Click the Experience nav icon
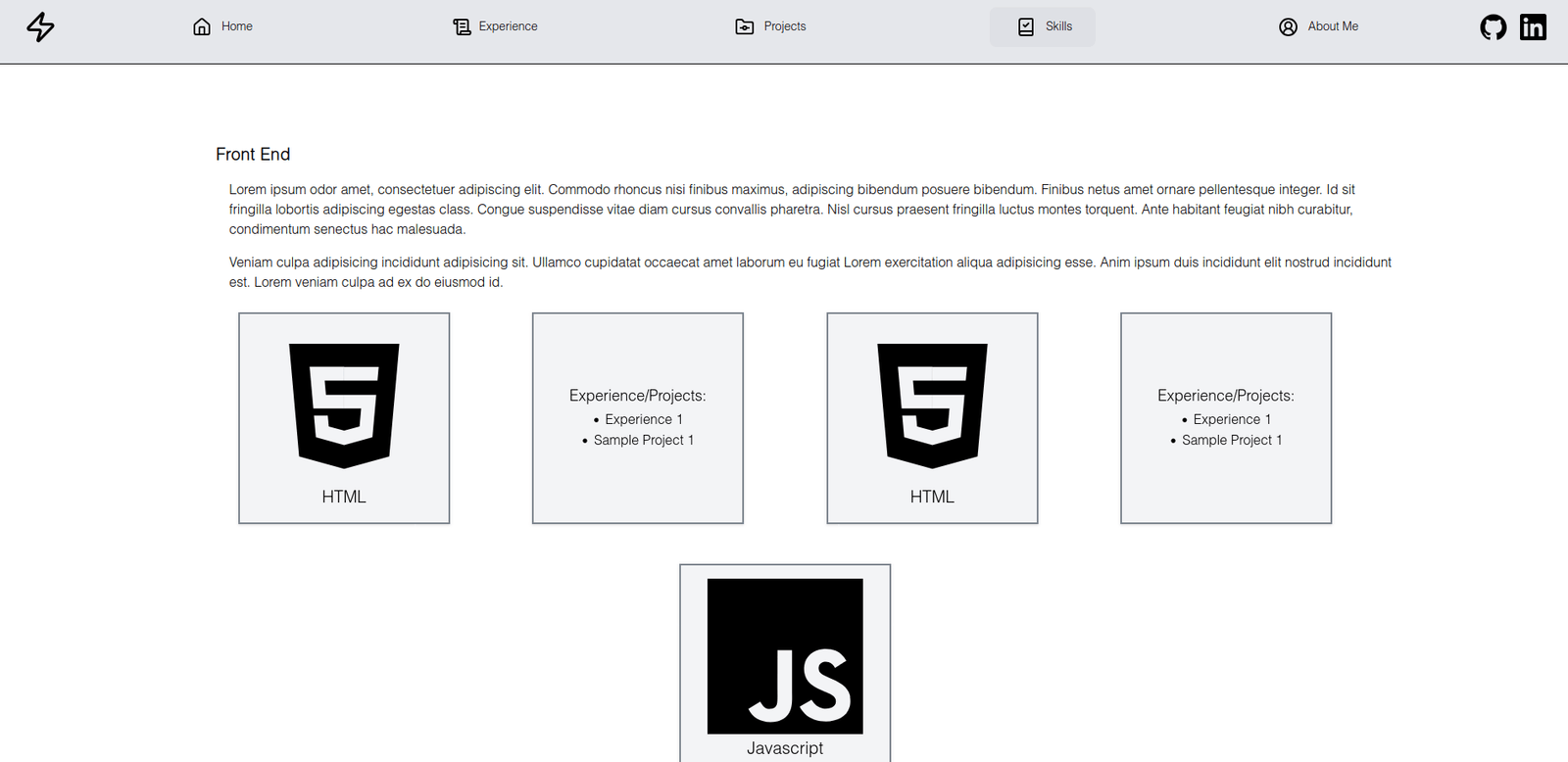 coord(462,26)
